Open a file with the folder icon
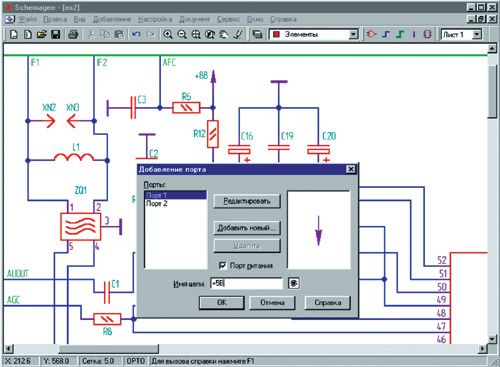500x367 pixels. pos(42,34)
